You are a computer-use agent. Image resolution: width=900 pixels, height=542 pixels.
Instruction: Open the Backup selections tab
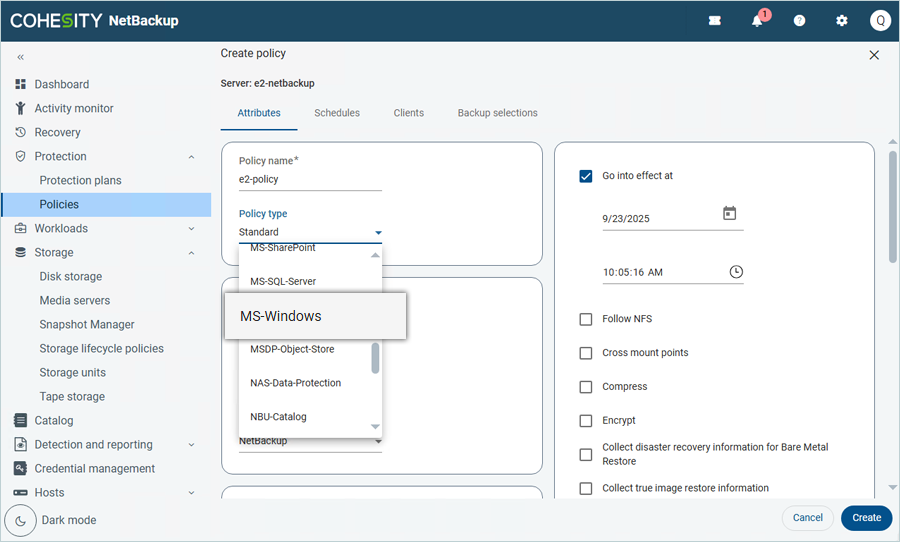tap(497, 113)
